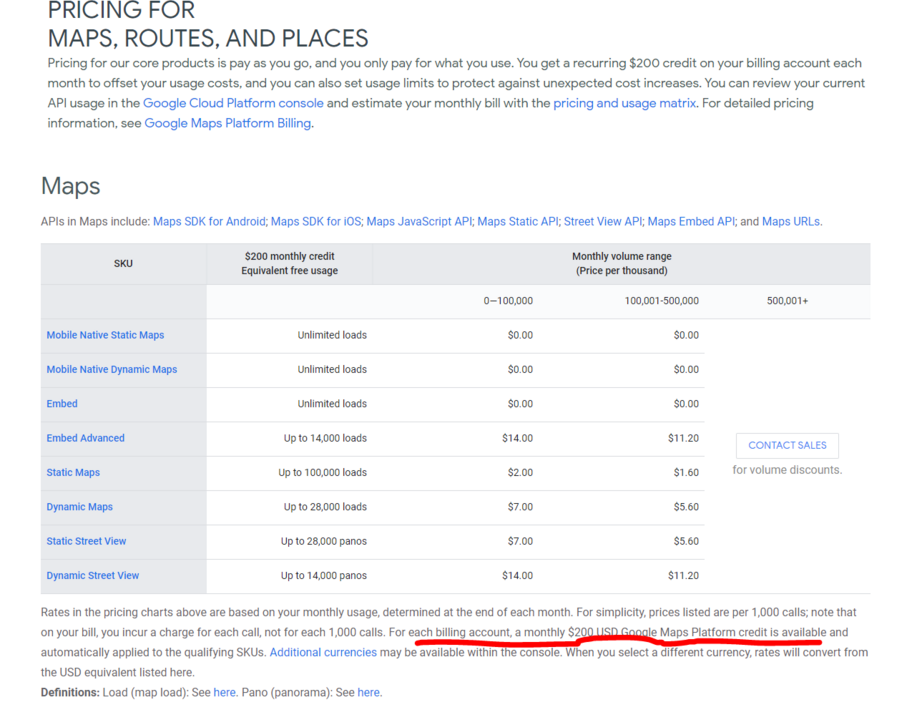Open Mobile Native Static Maps SKU

(x=105, y=335)
